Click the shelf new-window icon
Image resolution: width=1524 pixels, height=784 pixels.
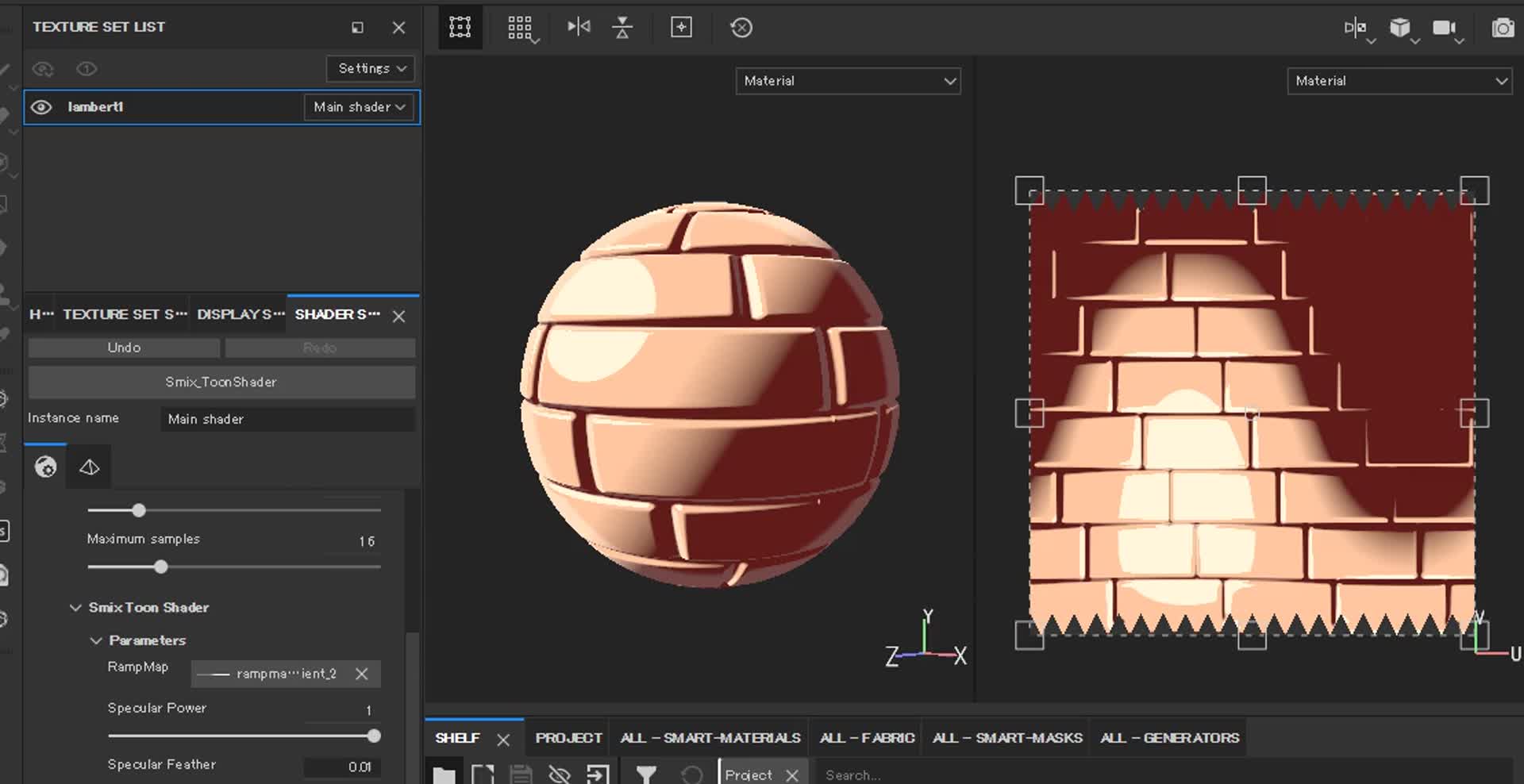(x=483, y=774)
